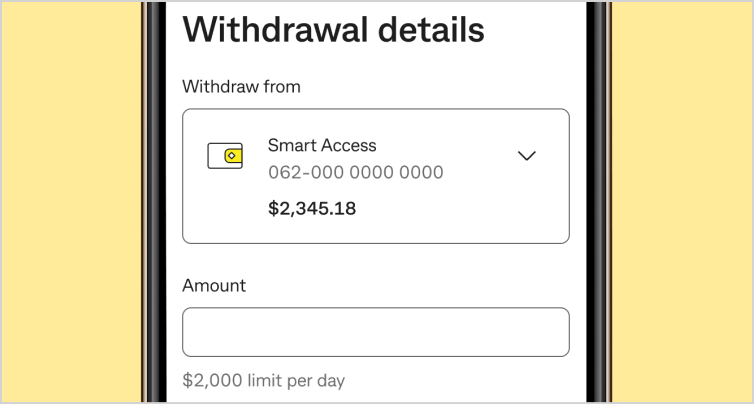Click the word details in the title
Screen dimensions: 754x404
point(428,29)
